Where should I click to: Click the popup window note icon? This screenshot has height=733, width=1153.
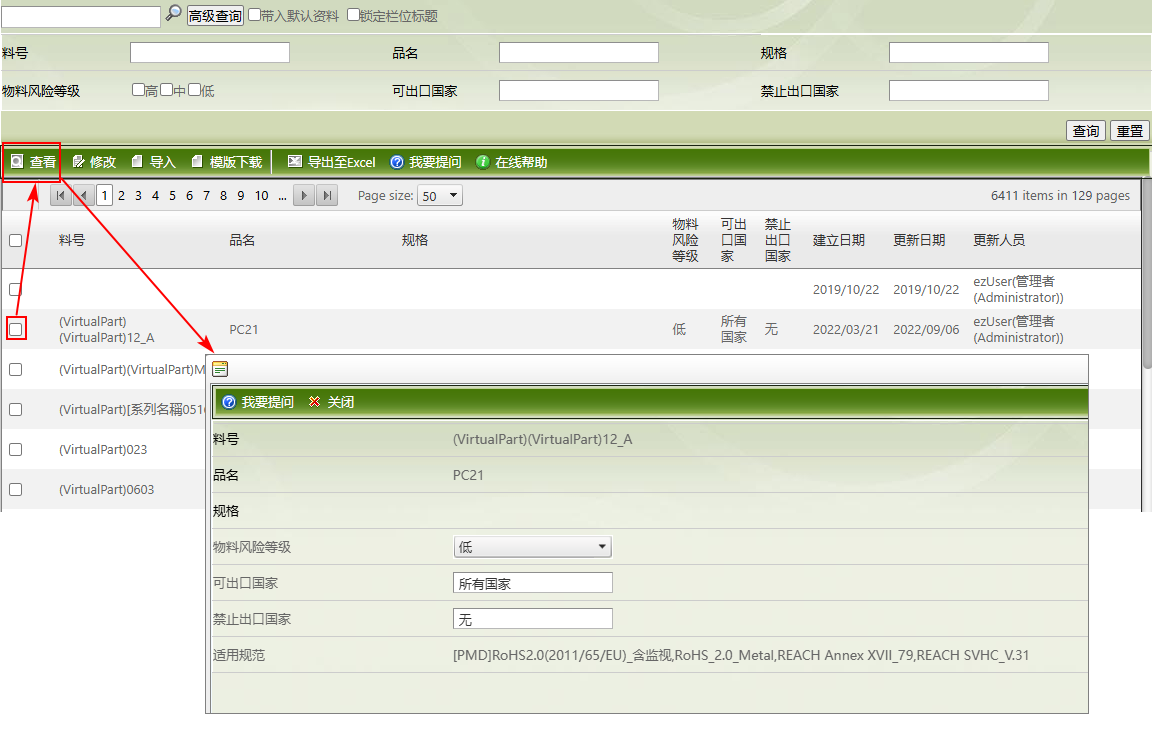pyautogui.click(x=220, y=368)
